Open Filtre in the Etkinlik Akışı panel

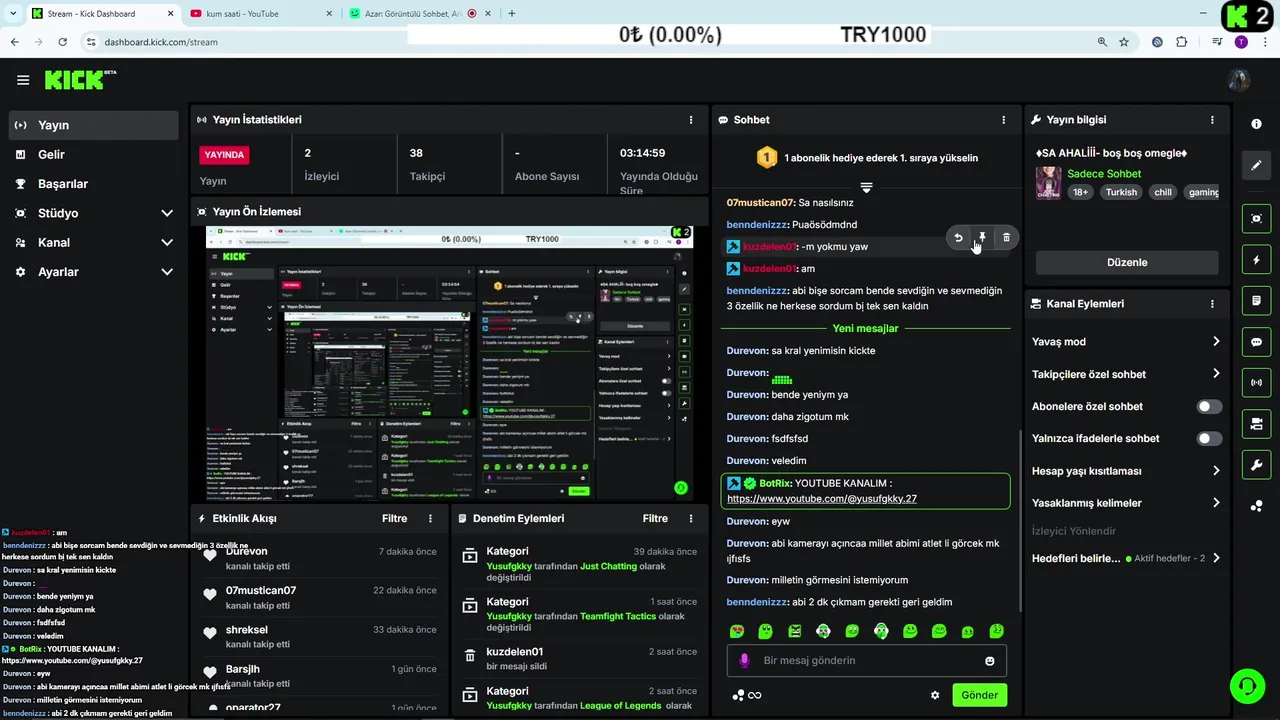(x=394, y=519)
